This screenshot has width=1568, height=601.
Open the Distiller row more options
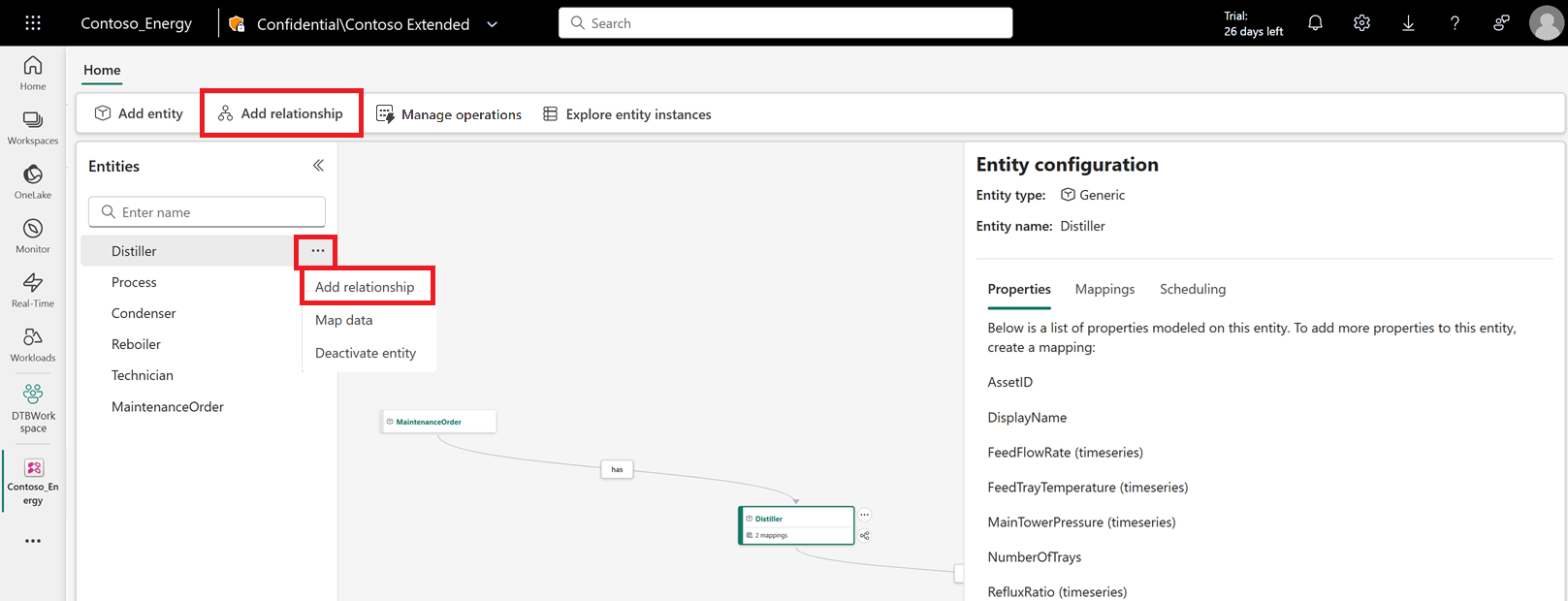[x=317, y=251]
